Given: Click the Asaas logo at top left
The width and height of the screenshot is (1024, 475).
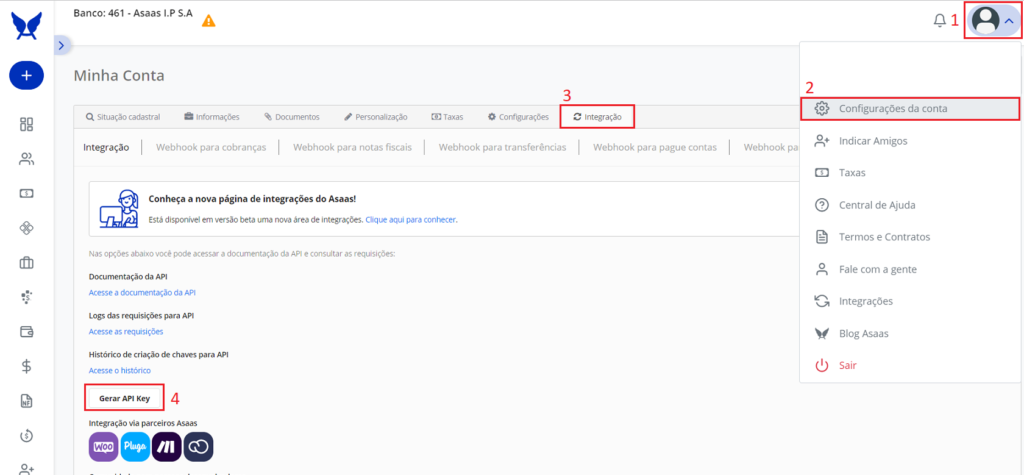Looking at the screenshot, I should point(26,24).
